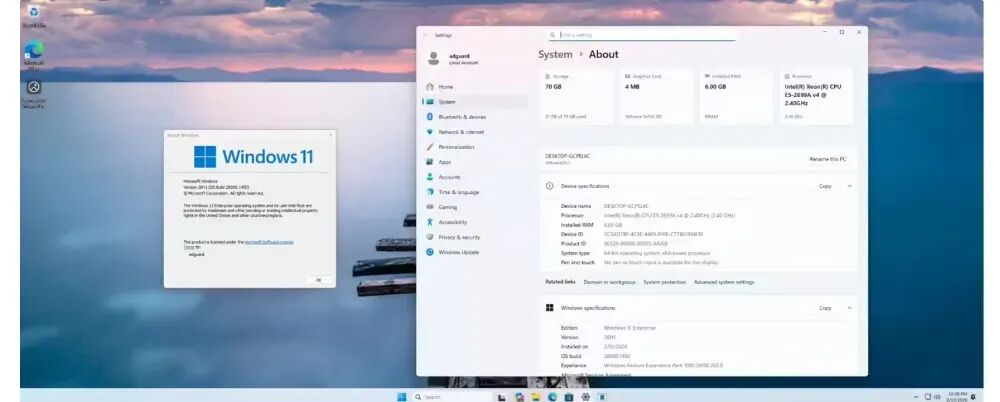Focus the Find a setting search box
The width and height of the screenshot is (1000, 402).
click(x=642, y=35)
